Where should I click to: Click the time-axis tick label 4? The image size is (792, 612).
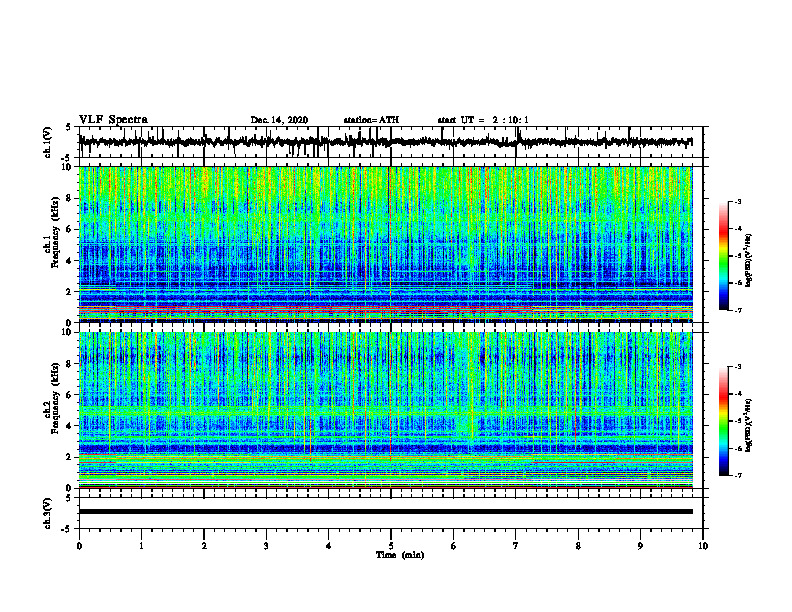pos(329,546)
